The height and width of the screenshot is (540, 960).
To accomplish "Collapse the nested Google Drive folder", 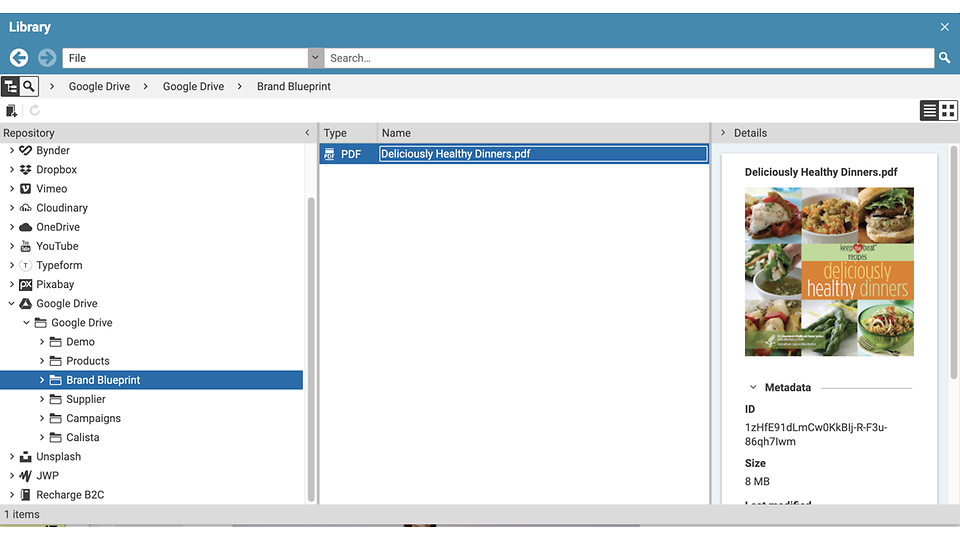I will pyautogui.click(x=26, y=323).
